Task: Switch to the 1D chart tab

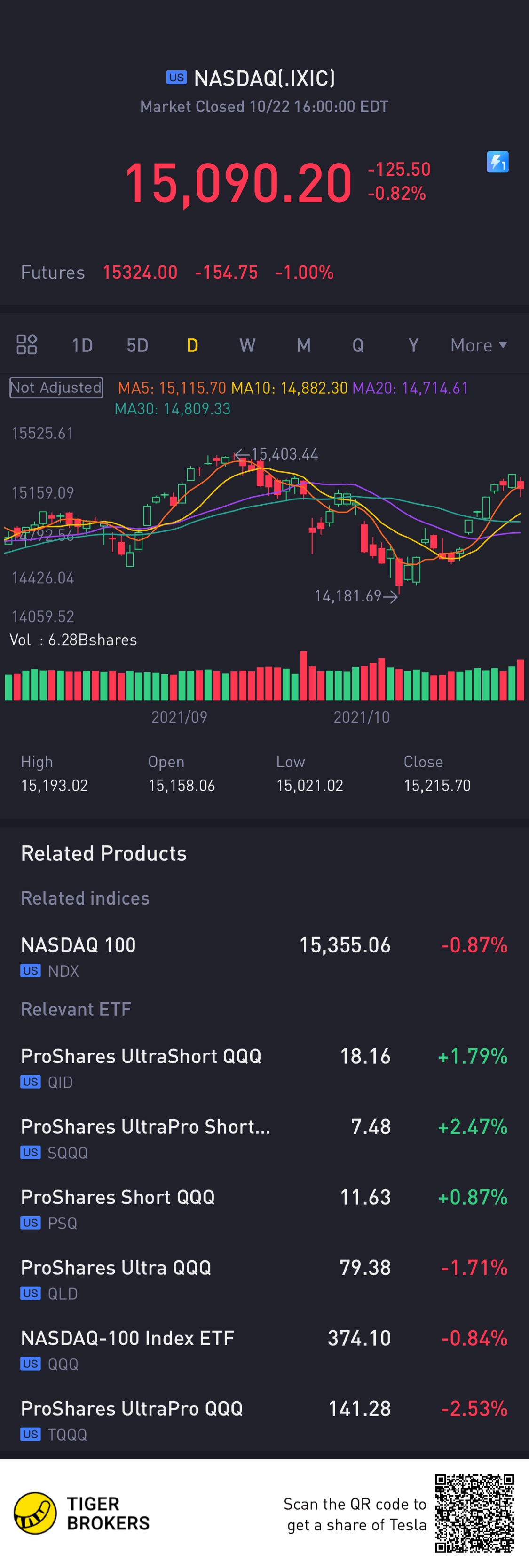Action: pos(82,345)
